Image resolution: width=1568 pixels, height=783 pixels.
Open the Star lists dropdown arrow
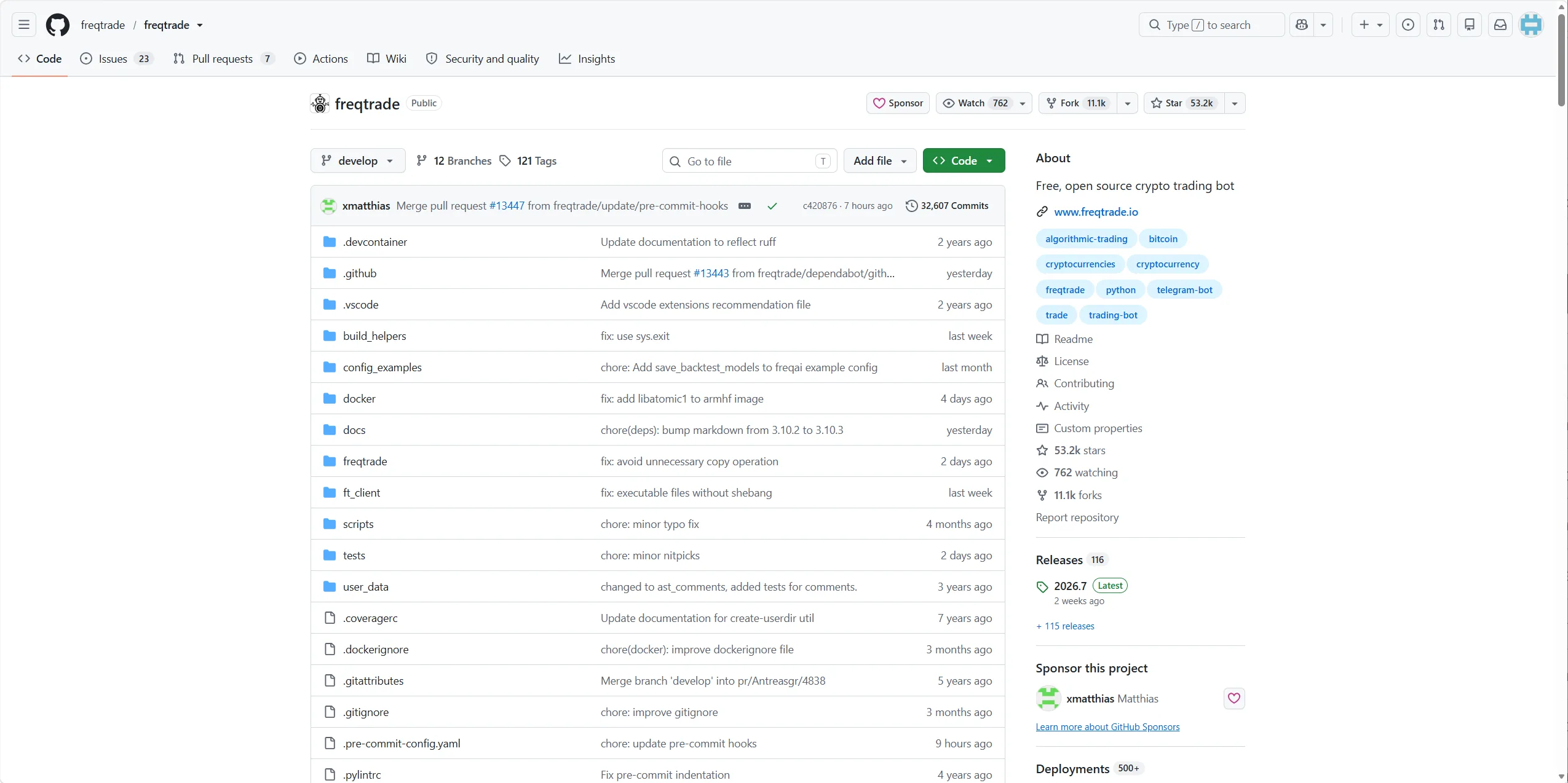1235,103
